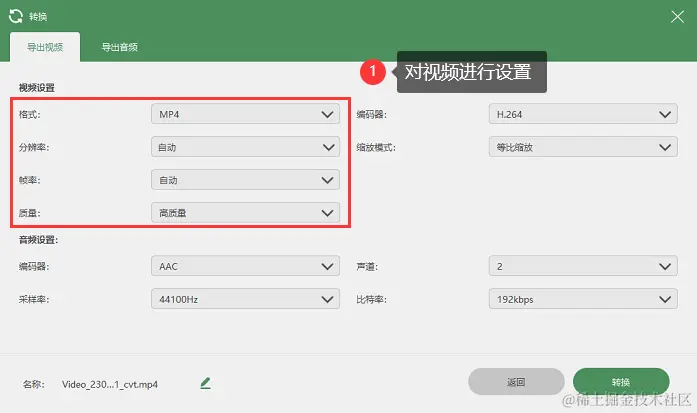
Task: Click the 帧率: label
Action: [x=29, y=180]
